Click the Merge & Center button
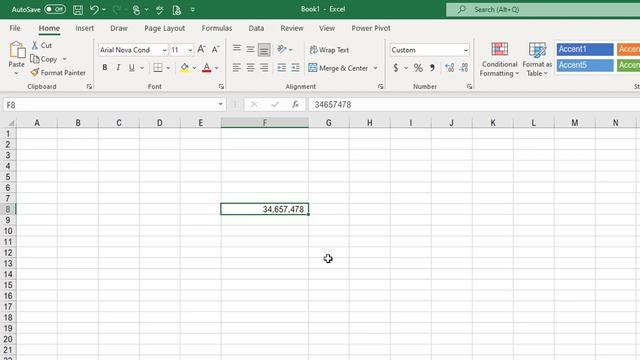The height and width of the screenshot is (360, 640). (x=338, y=68)
